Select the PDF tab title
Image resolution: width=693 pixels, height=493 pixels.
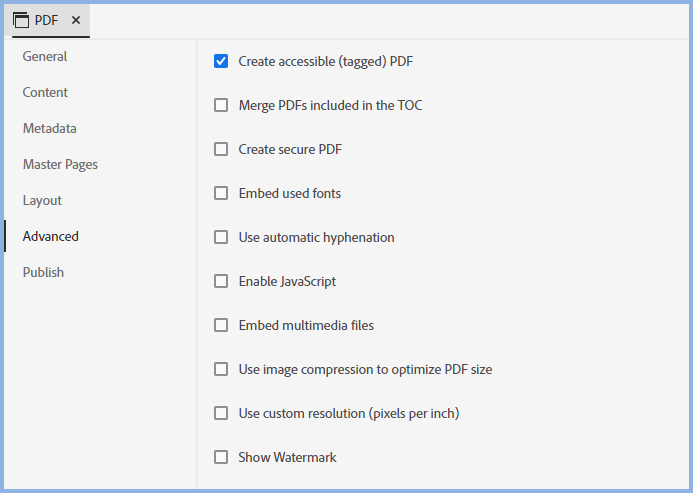pos(46,20)
